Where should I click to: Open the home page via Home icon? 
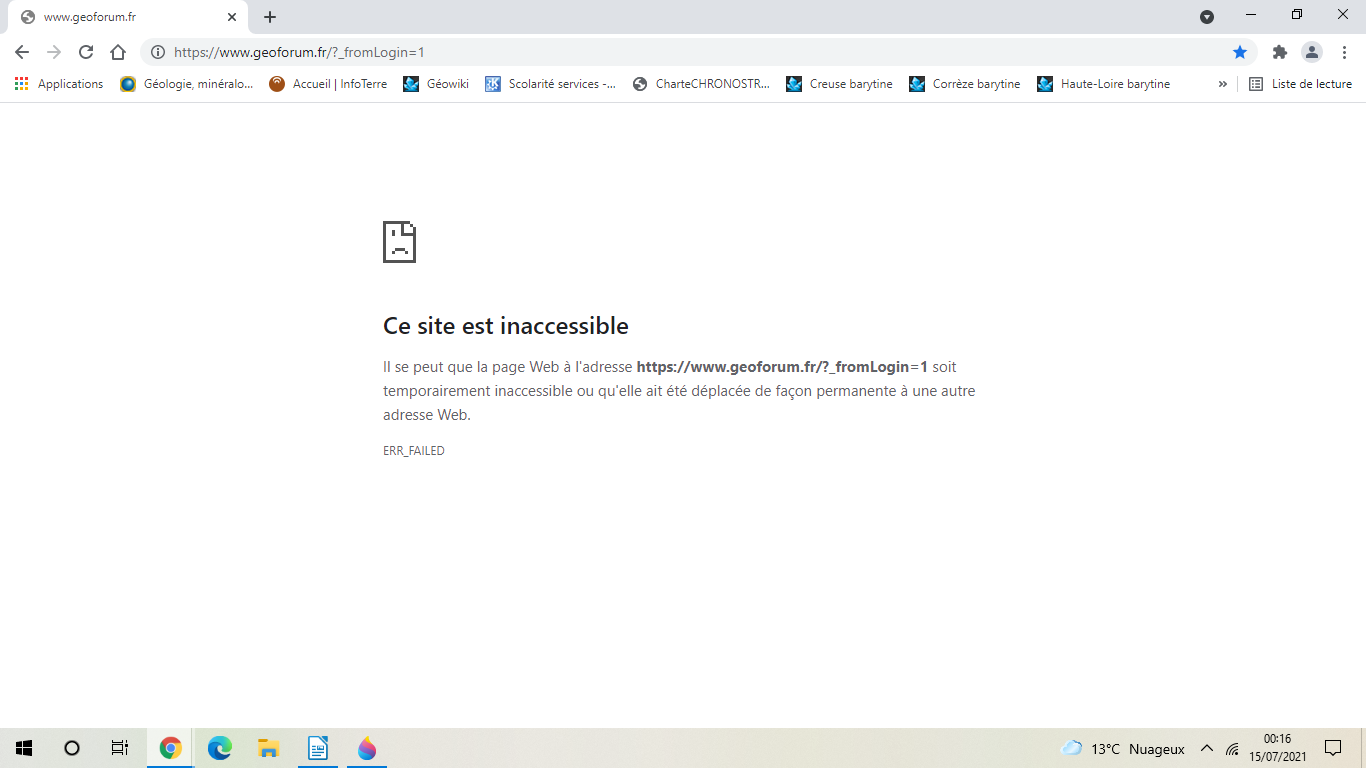118,52
